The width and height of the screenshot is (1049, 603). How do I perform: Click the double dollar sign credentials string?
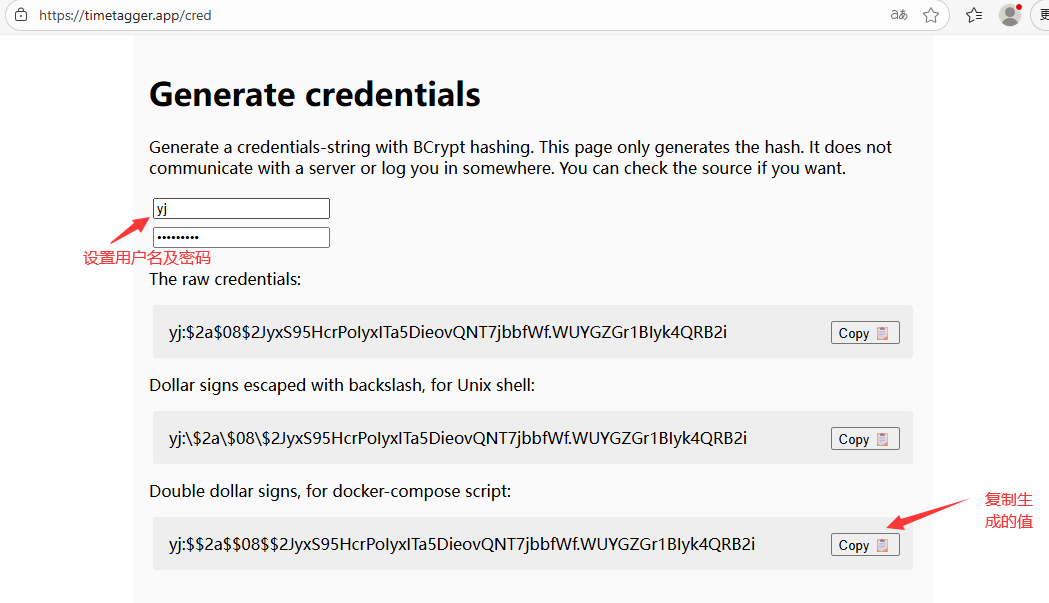[462, 543]
